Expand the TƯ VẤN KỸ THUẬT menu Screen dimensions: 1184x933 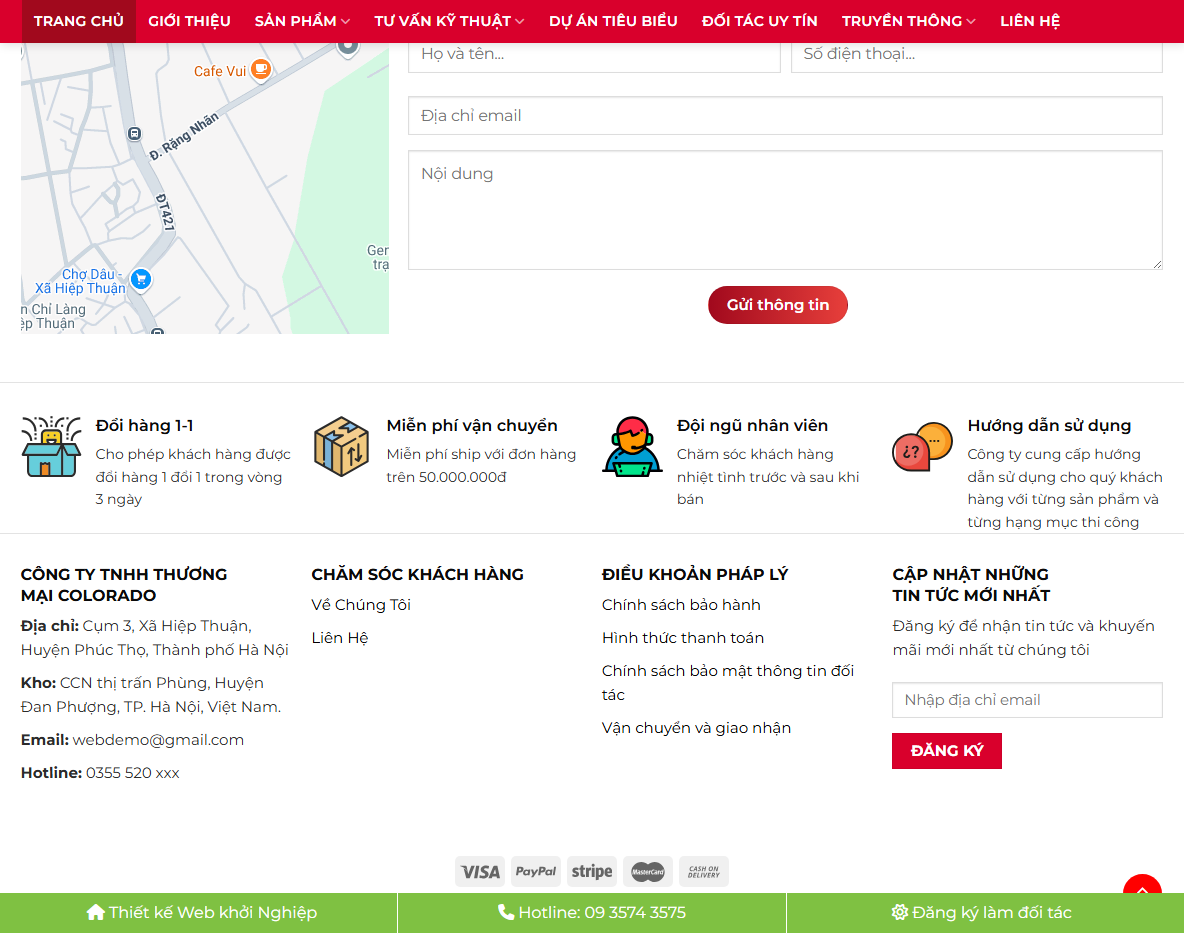point(448,20)
